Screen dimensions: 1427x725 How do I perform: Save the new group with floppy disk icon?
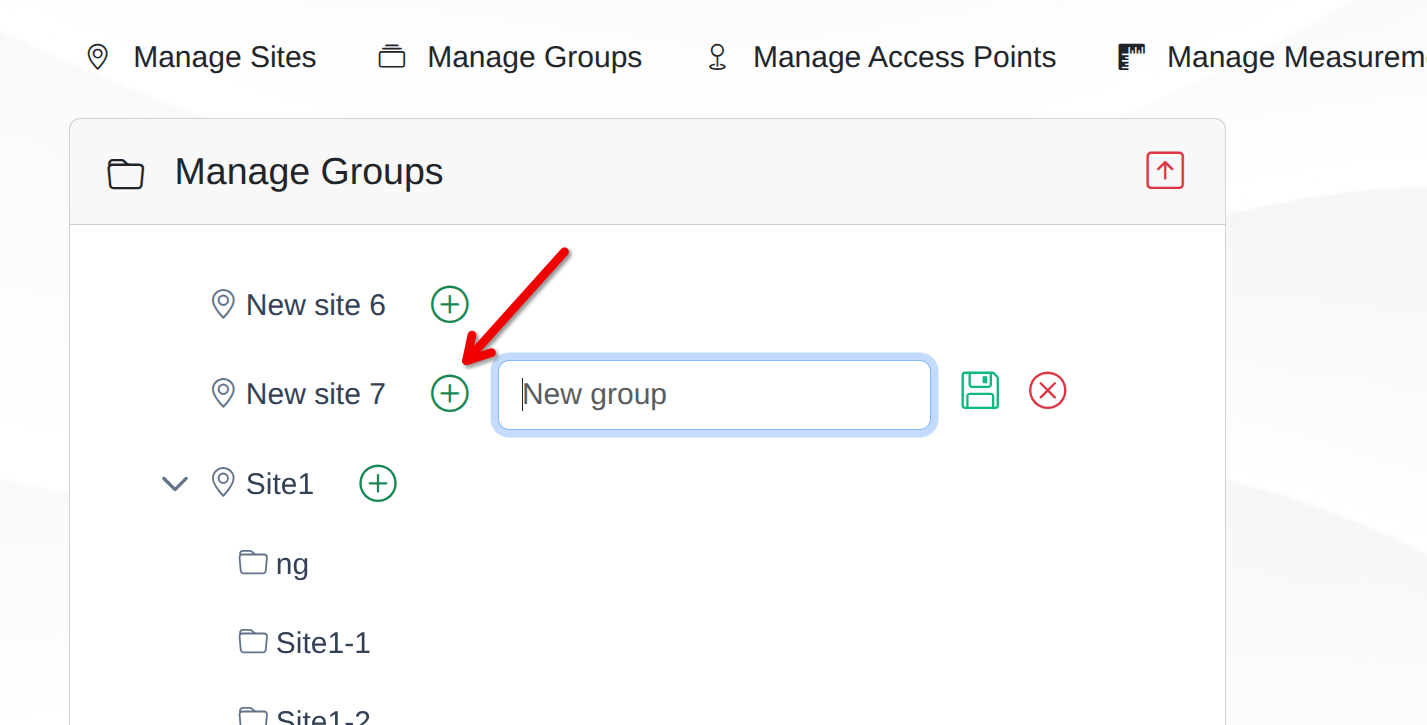pos(980,390)
